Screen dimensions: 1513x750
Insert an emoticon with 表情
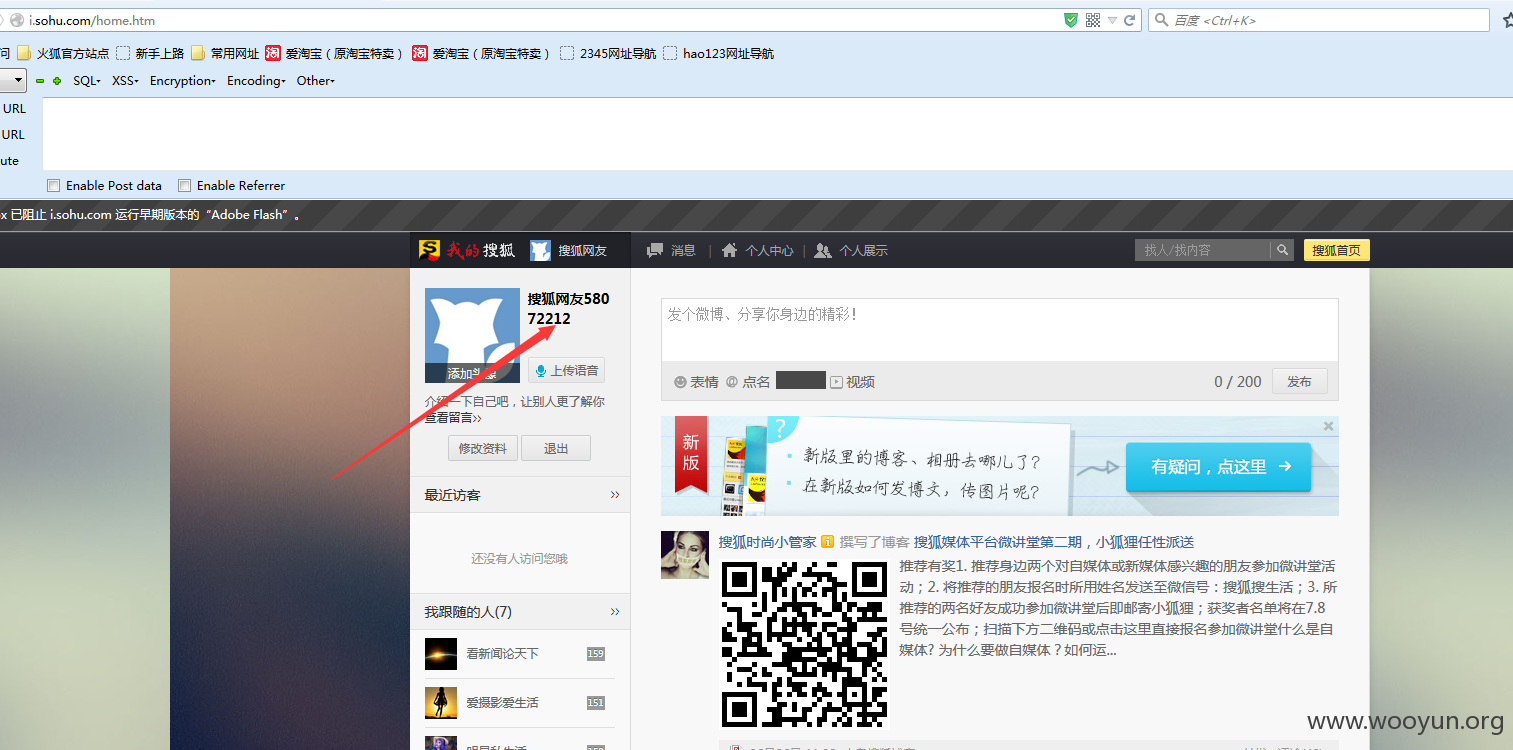696,381
